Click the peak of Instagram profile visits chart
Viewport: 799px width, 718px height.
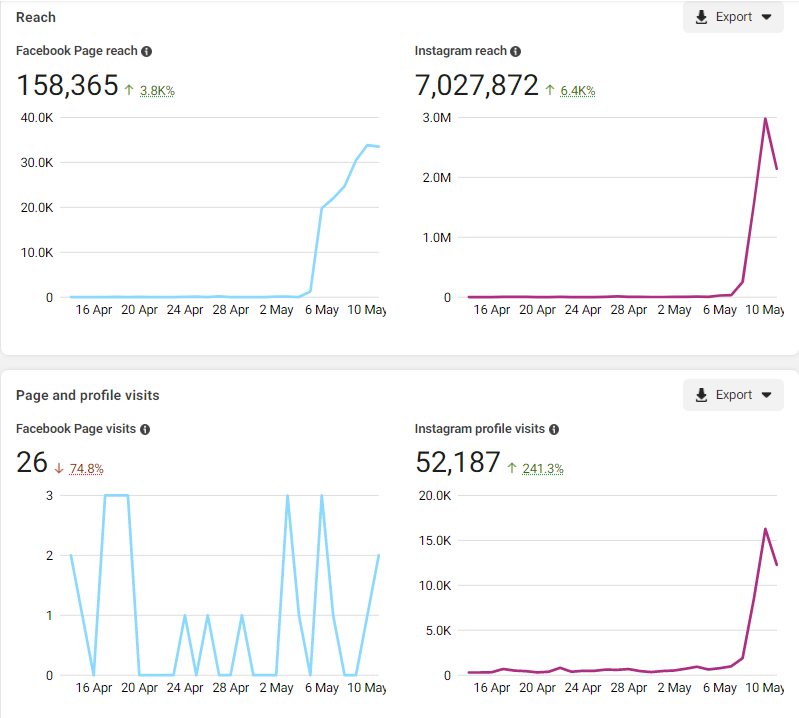click(x=765, y=529)
